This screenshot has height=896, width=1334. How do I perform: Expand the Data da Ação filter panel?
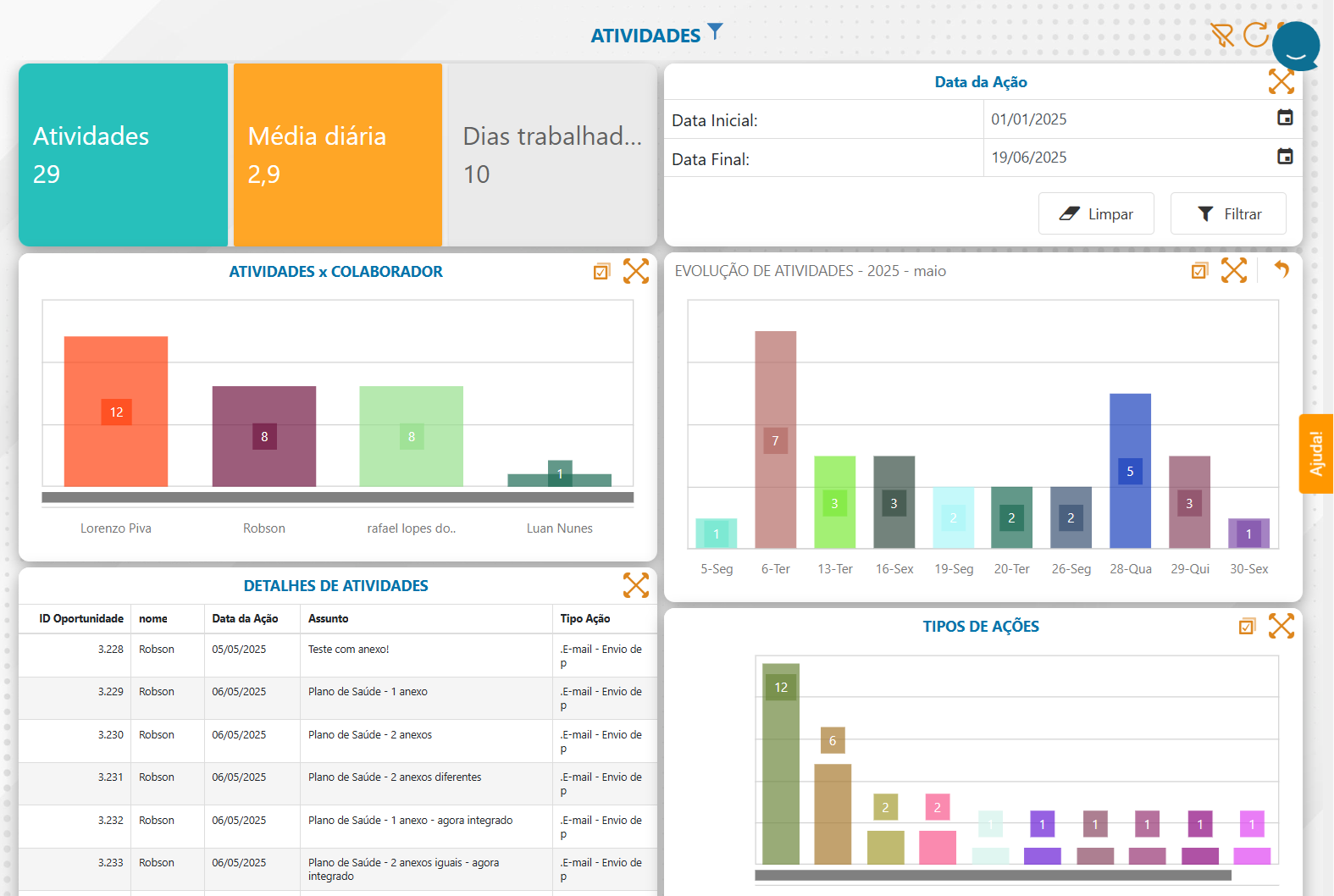[x=1281, y=81]
